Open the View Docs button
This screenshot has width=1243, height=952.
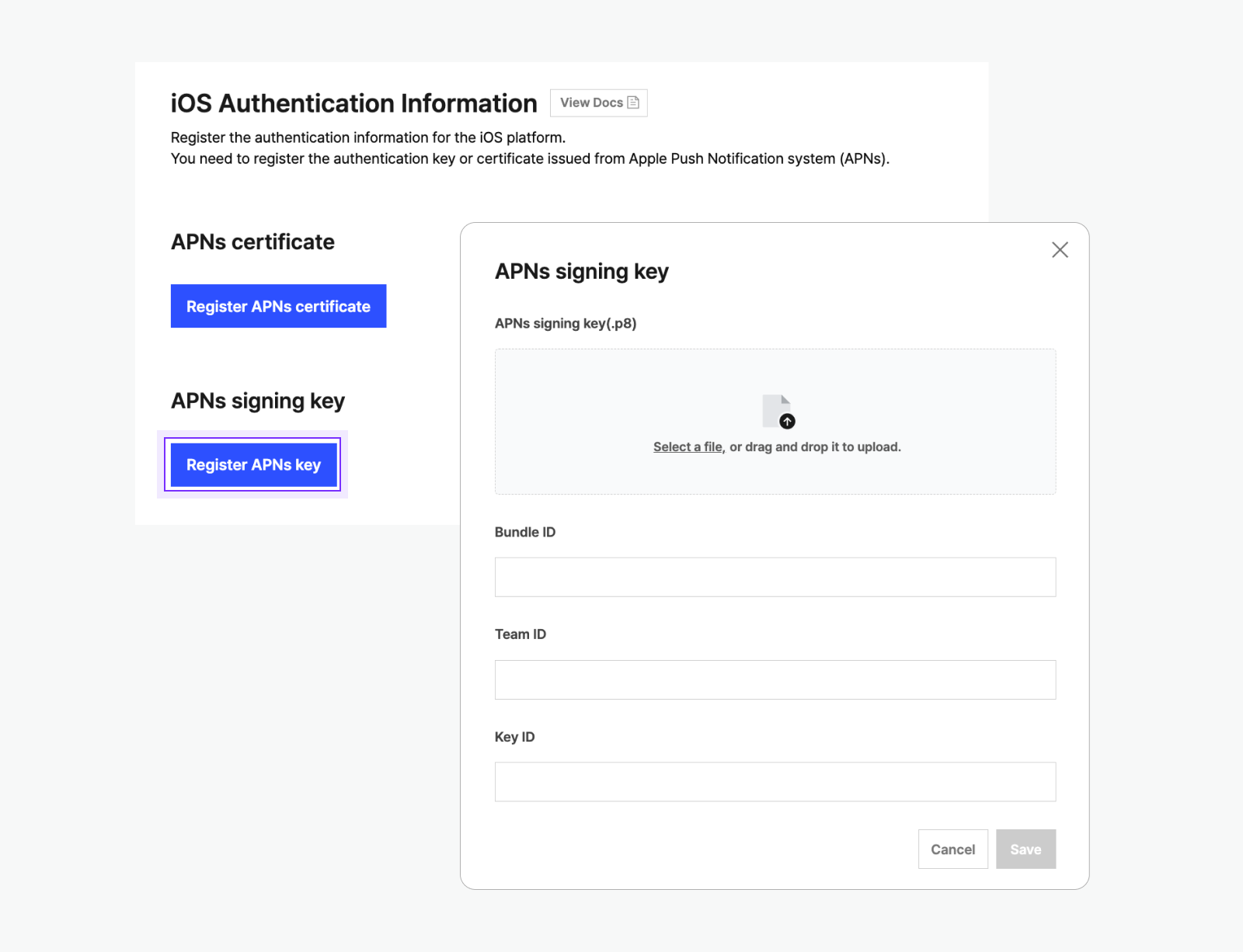pyautogui.click(x=598, y=102)
